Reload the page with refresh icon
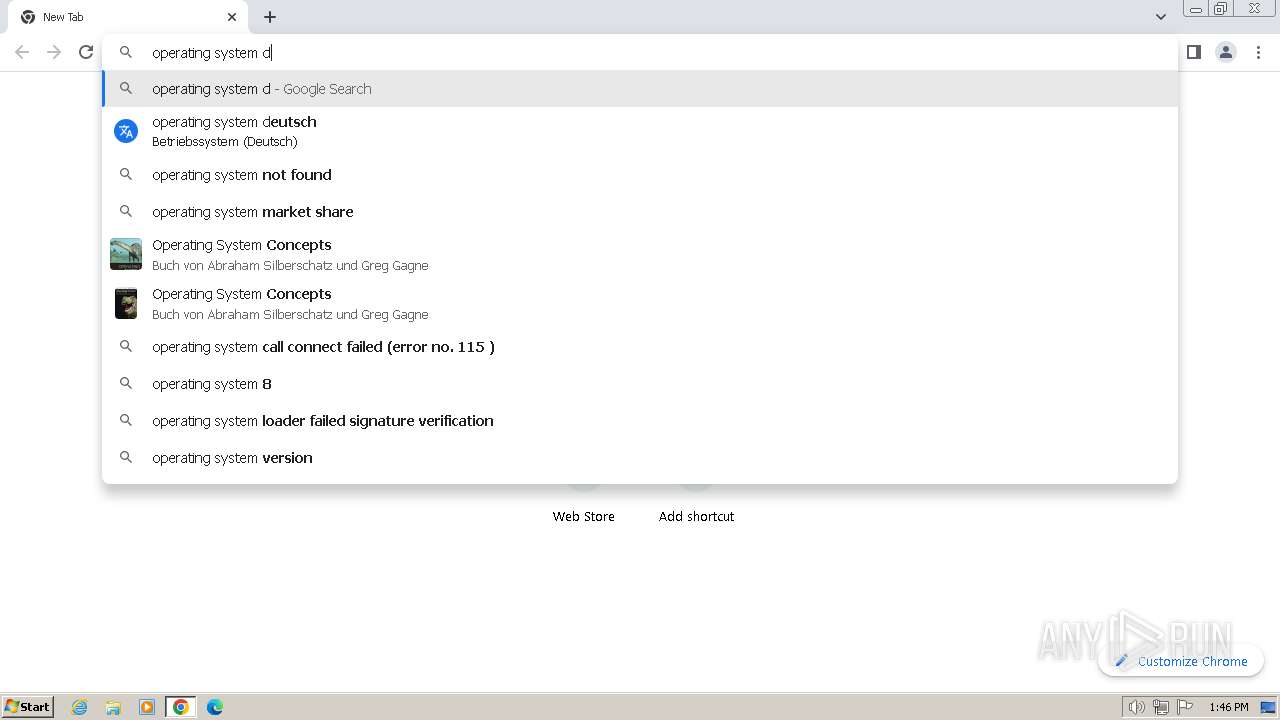 (x=86, y=52)
